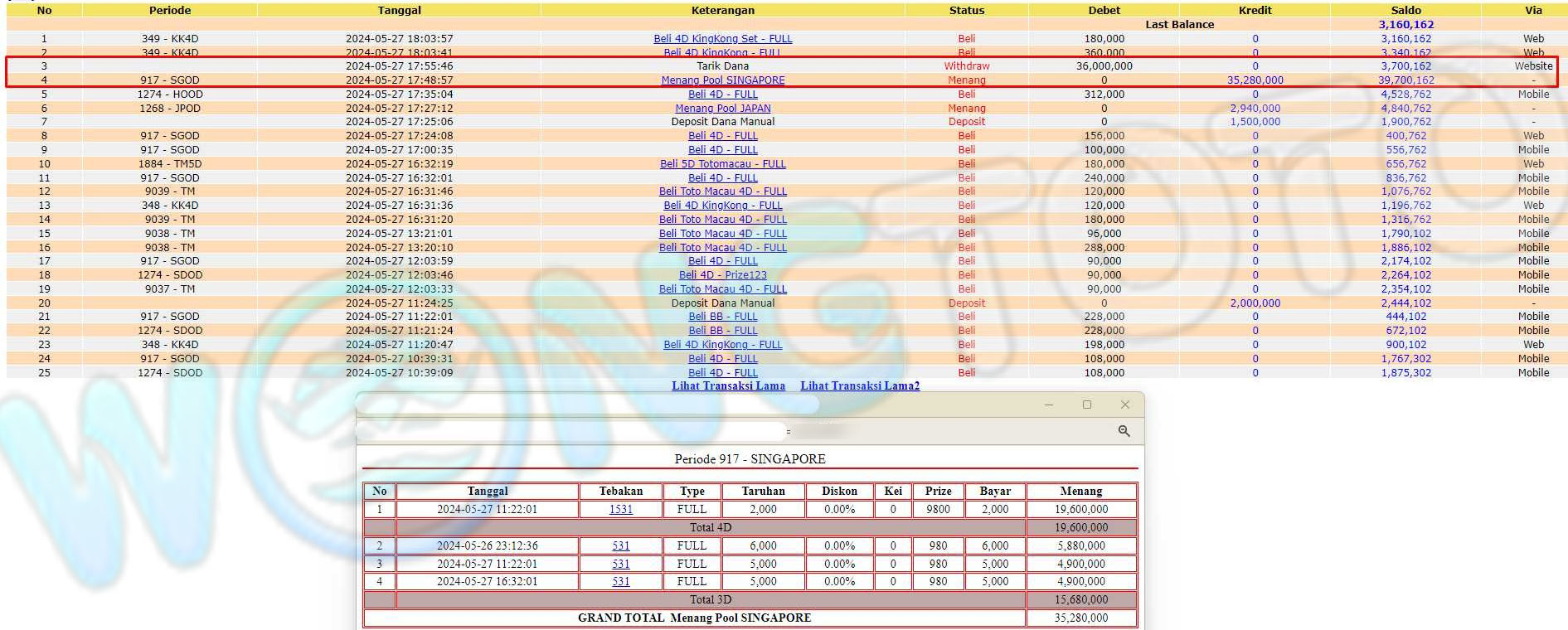Open Beli 4D KingKong Set - FULL link
Viewport: 1568px width, 630px height.
click(x=722, y=38)
